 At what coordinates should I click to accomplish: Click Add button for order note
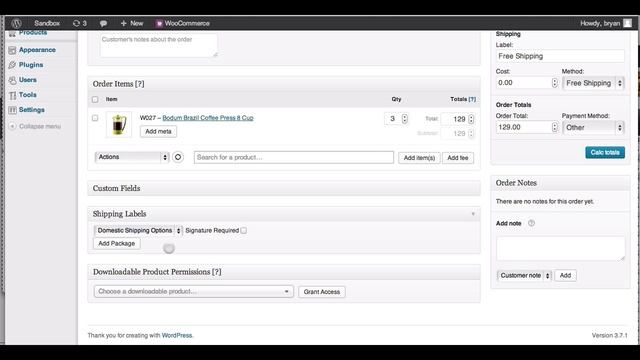coord(565,276)
